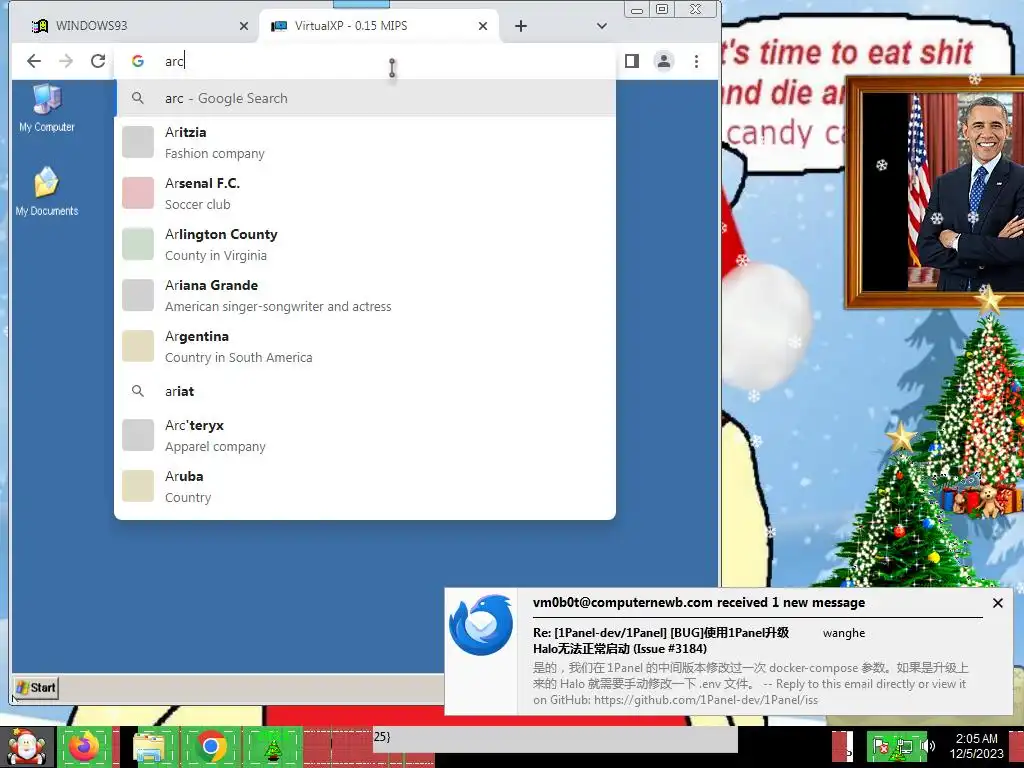Close the WINDOWS93 tab
This screenshot has height=768, width=1024.
[244, 26]
